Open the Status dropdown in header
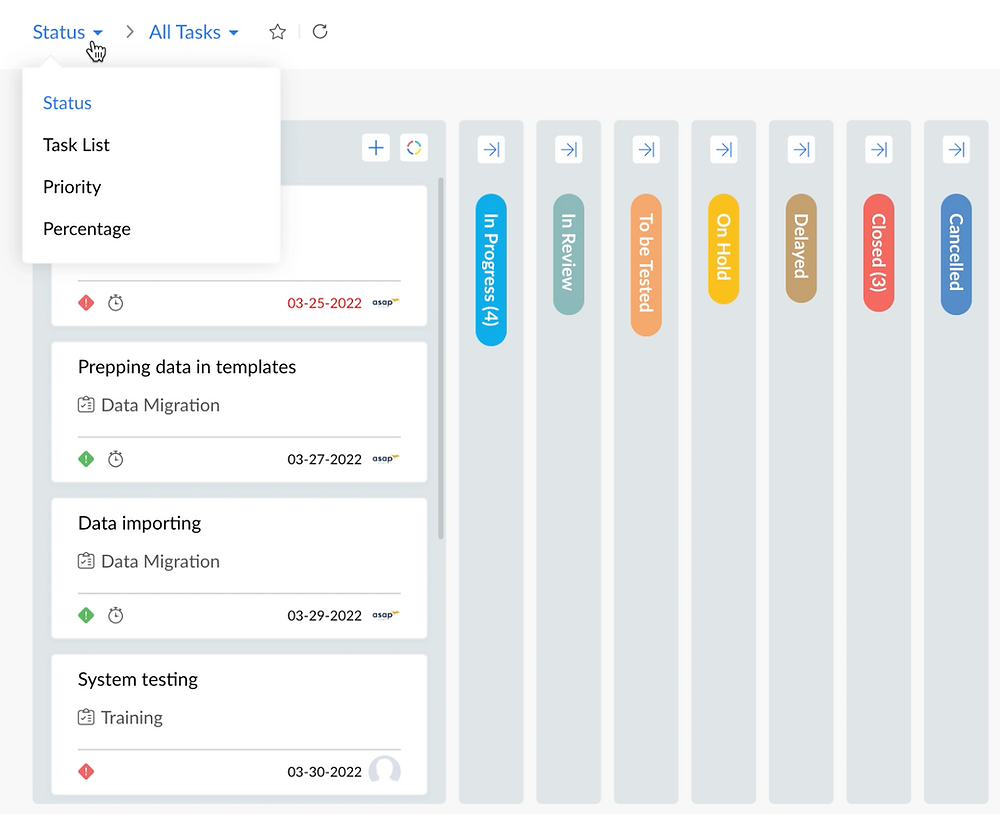Image resolution: width=1000 pixels, height=814 pixels. coord(68,32)
